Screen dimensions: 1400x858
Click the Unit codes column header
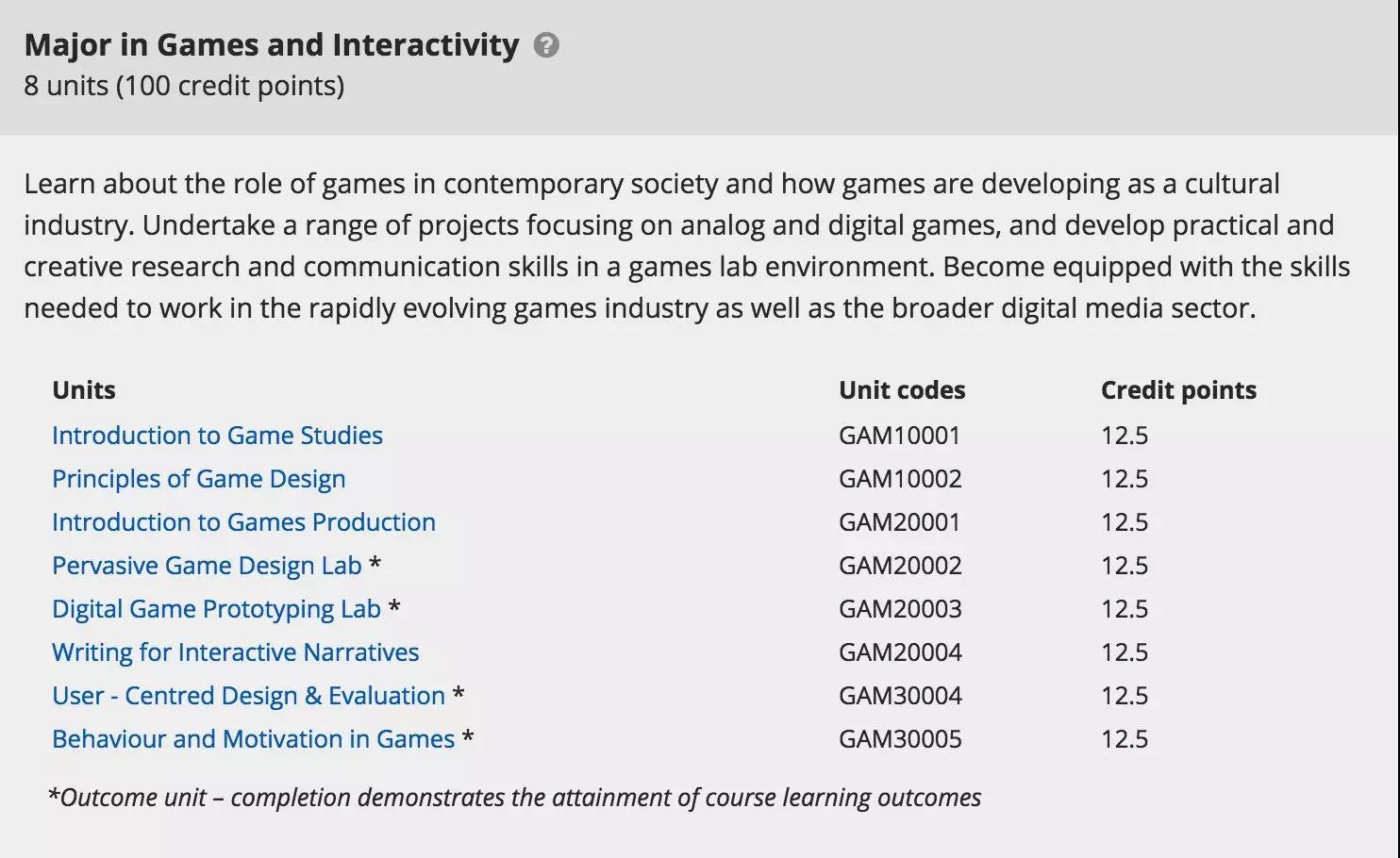click(x=901, y=390)
